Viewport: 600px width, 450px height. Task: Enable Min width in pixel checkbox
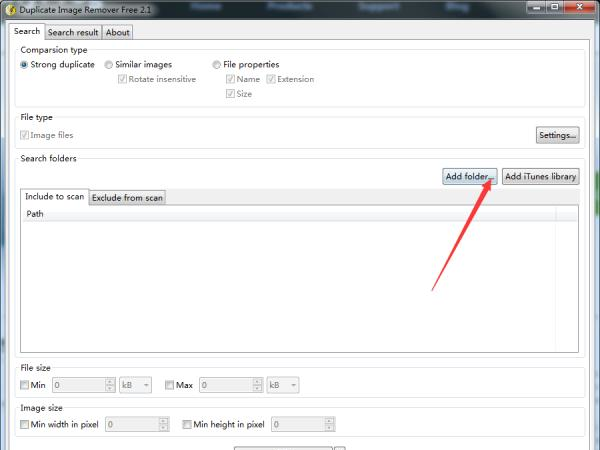[x=24, y=424]
